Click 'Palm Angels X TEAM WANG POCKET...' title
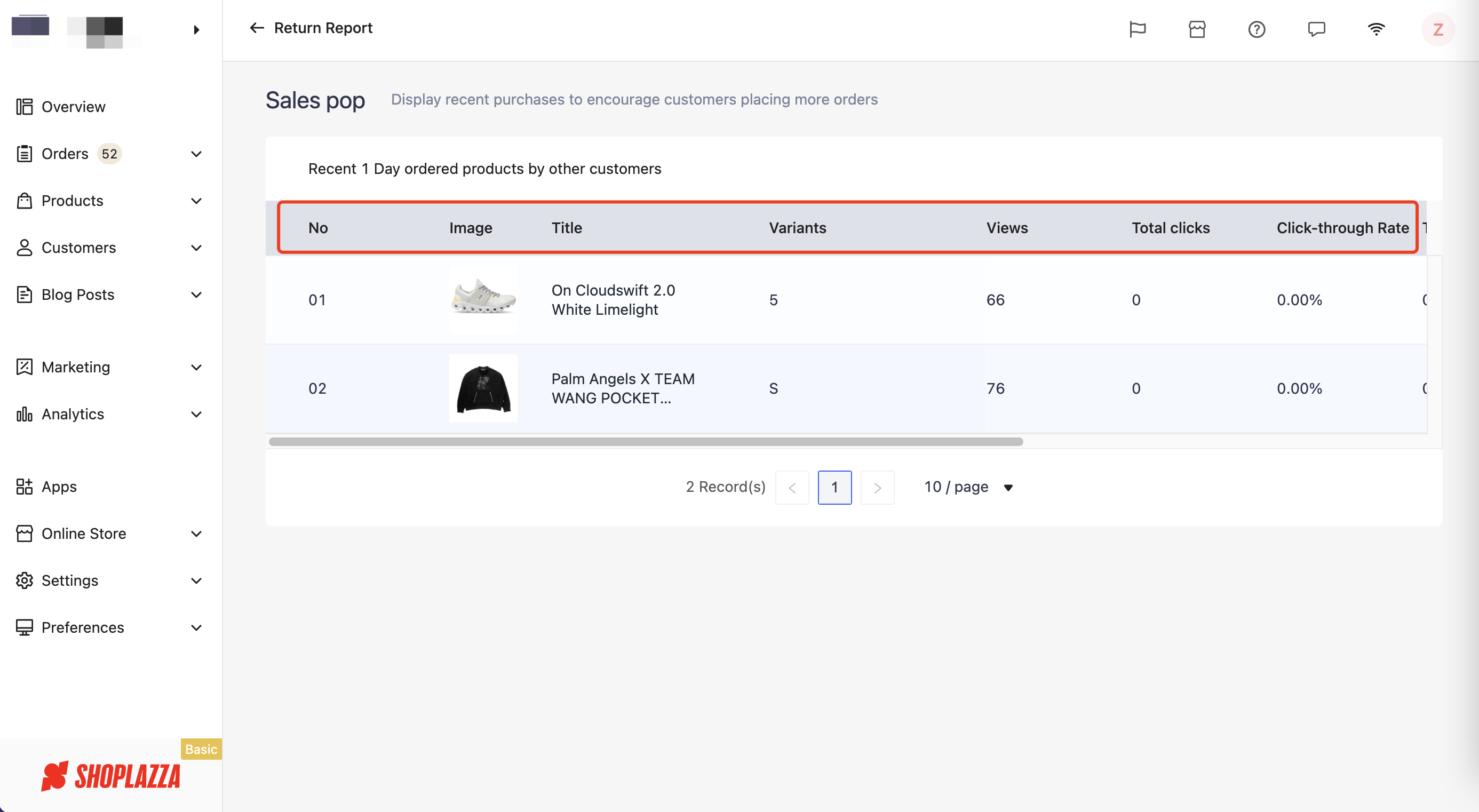Image resolution: width=1479 pixels, height=812 pixels. [623, 388]
